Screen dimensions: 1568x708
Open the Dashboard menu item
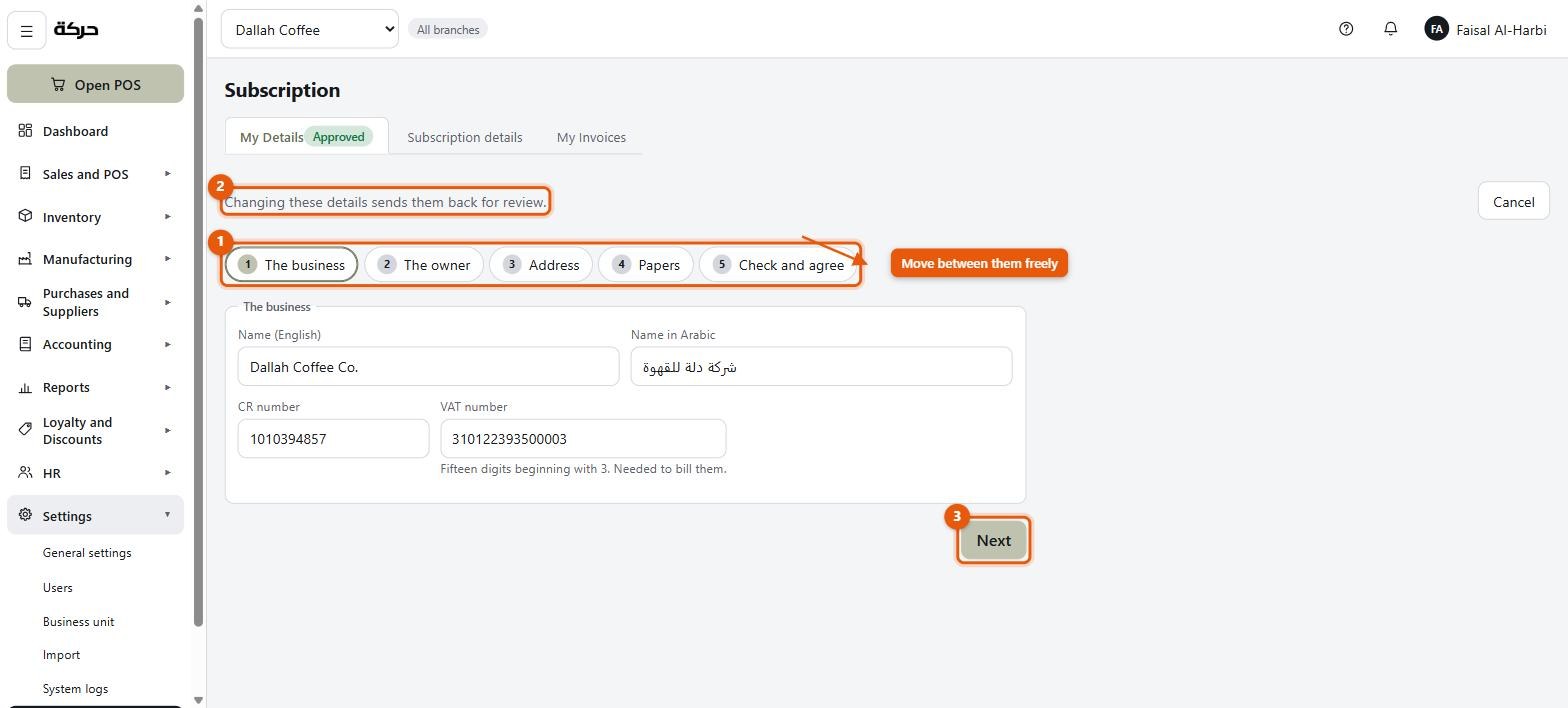click(95, 131)
